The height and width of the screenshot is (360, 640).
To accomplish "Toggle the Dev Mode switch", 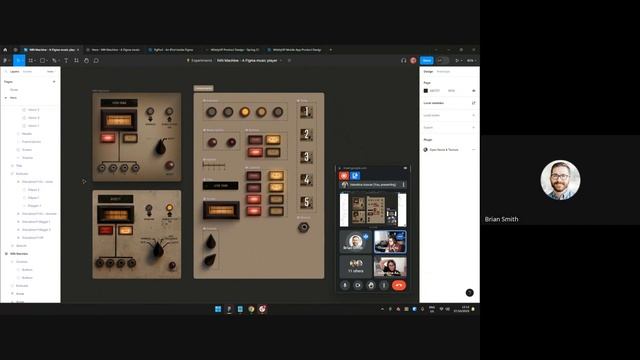I will 442,60.
